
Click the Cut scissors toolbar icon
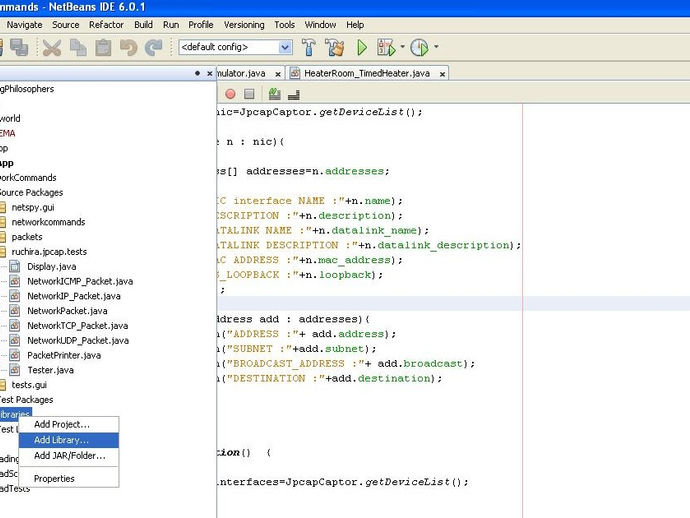(x=51, y=47)
